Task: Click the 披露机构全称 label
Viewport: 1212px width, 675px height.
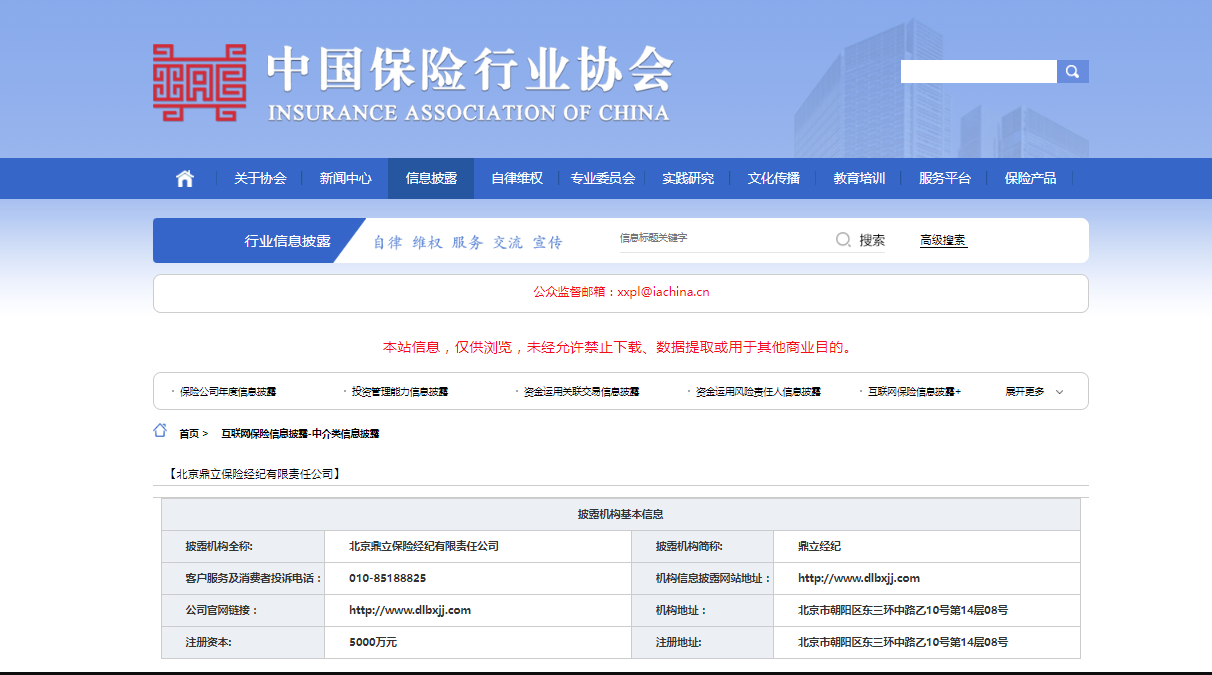Action: point(219,546)
